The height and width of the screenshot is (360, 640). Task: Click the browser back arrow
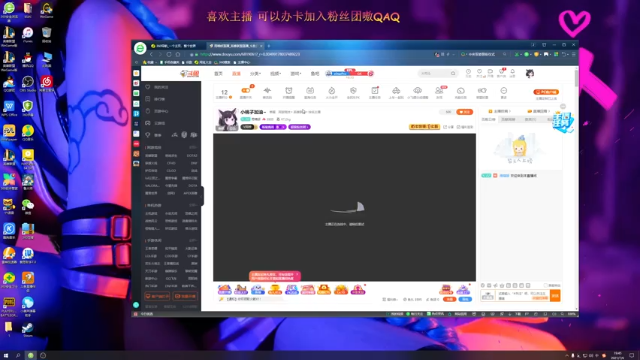(151, 54)
